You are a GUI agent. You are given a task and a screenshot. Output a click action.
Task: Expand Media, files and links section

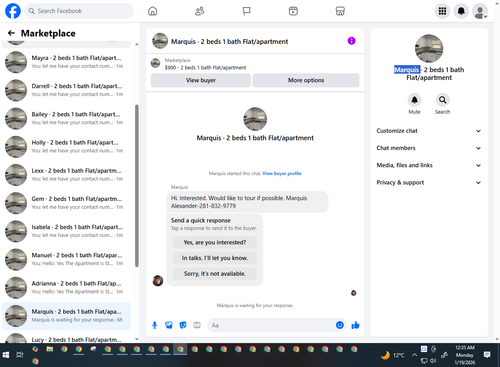(429, 165)
